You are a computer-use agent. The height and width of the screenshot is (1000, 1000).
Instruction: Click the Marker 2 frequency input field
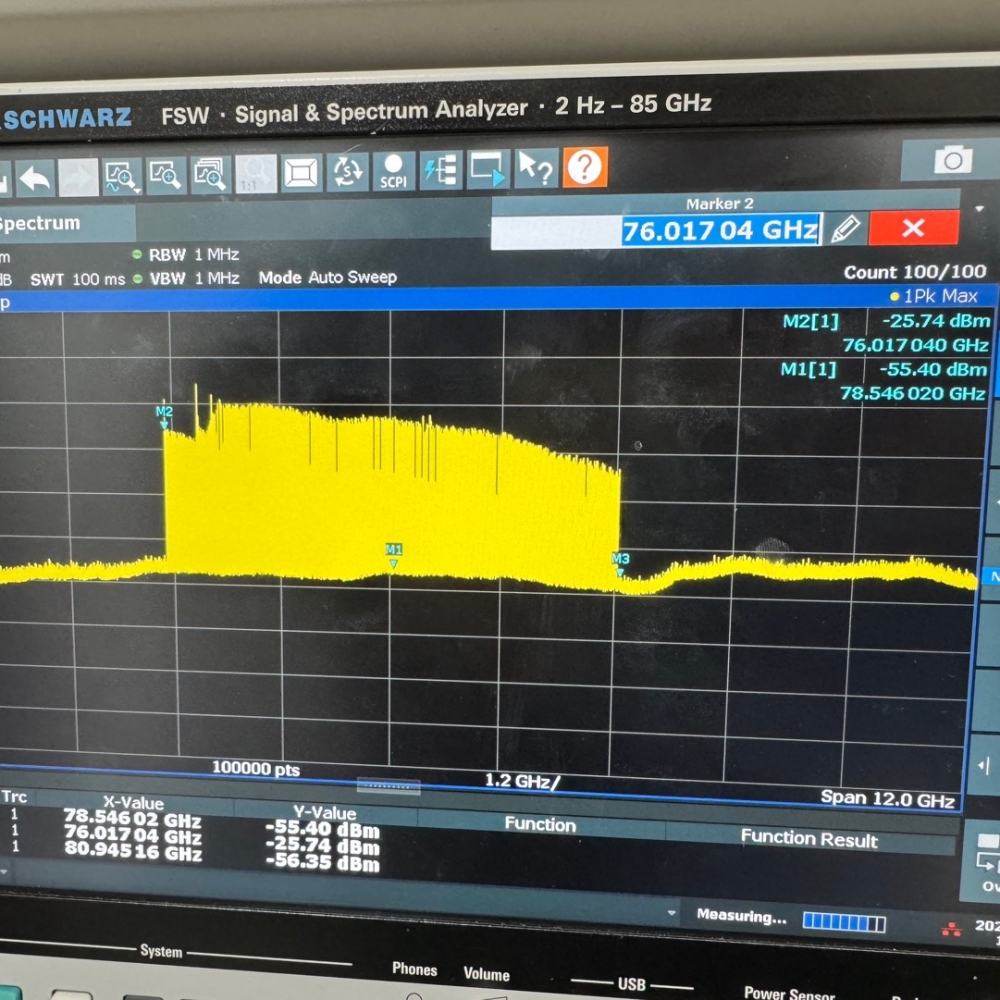click(x=656, y=231)
